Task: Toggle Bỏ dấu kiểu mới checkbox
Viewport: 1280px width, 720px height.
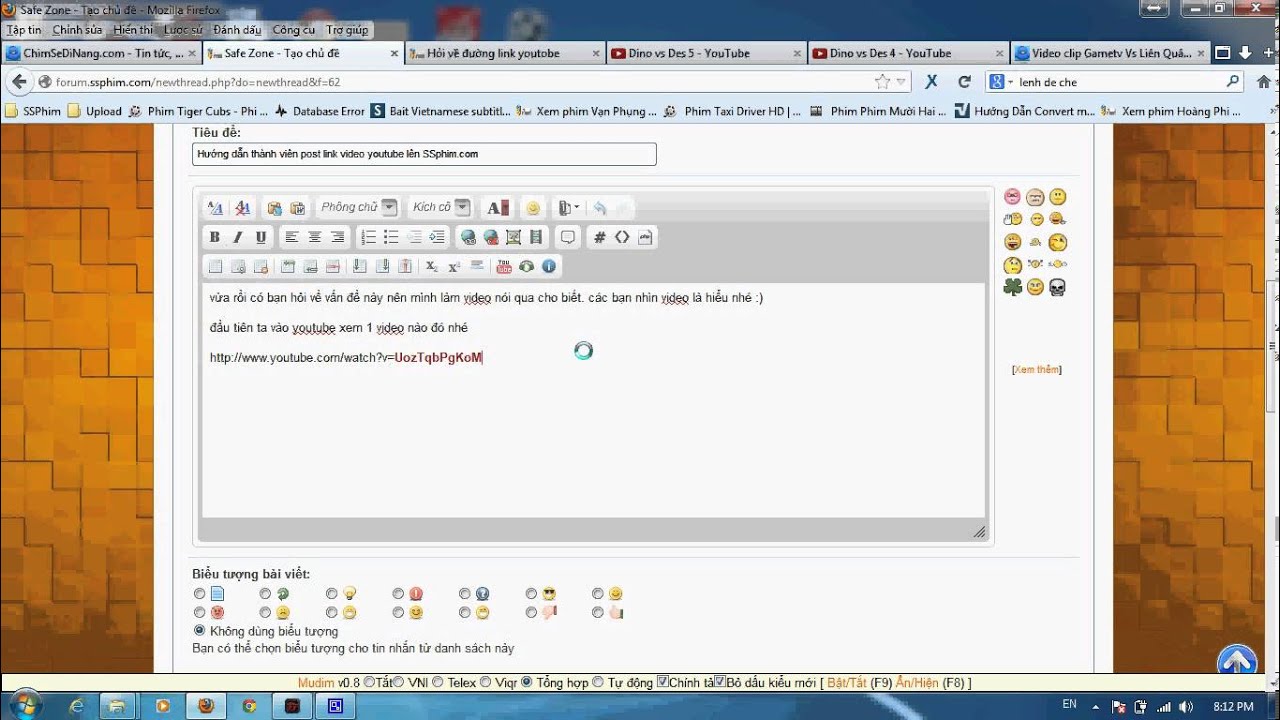Action: 720,682
